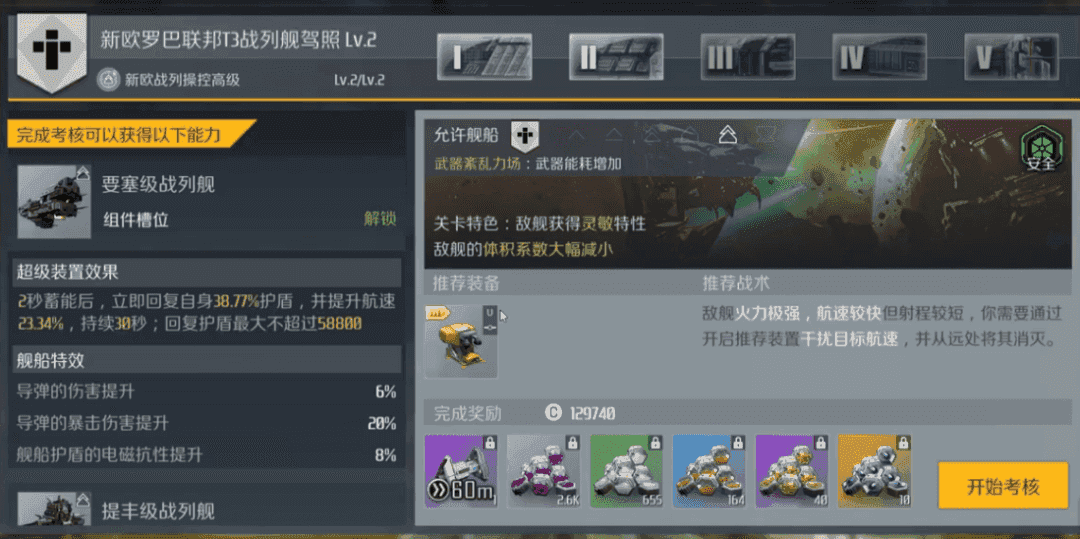Select the green 655 ore reward
1080x539 pixels.
click(626, 471)
